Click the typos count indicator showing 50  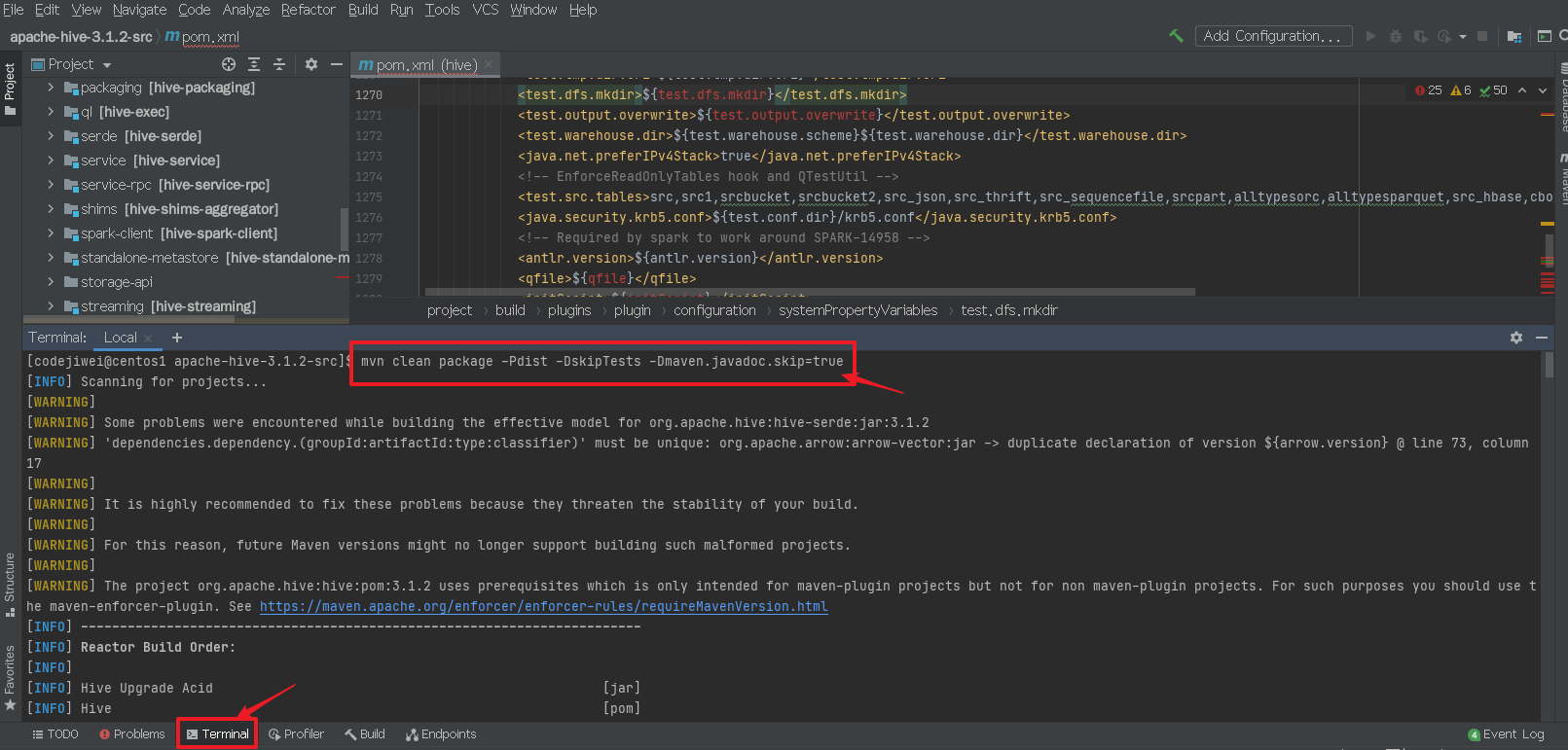pos(1493,90)
